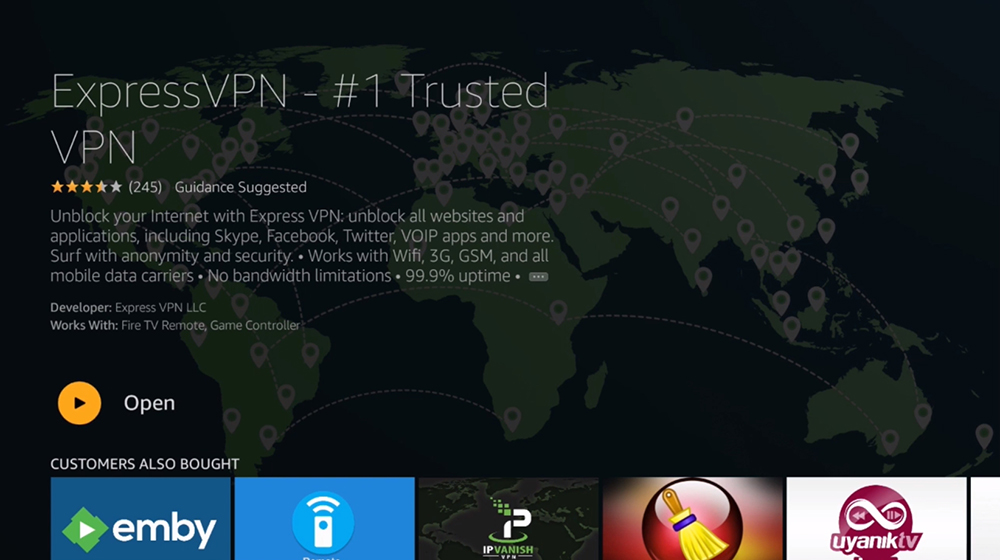Click the star rating icons
The image size is (1000, 560).
pos(86,187)
